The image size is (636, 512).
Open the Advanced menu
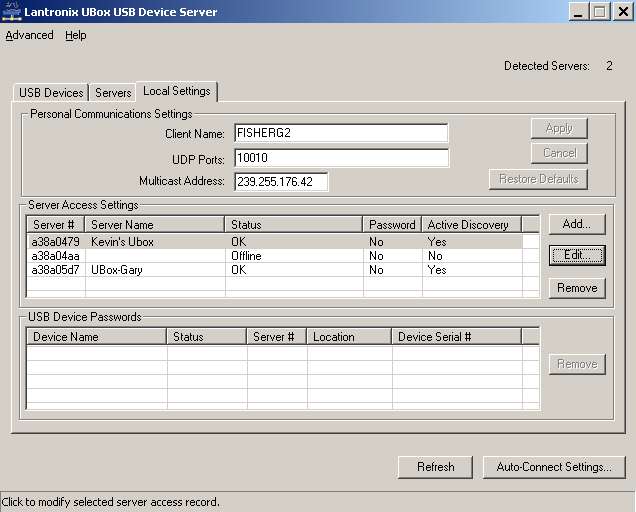[x=29, y=35]
